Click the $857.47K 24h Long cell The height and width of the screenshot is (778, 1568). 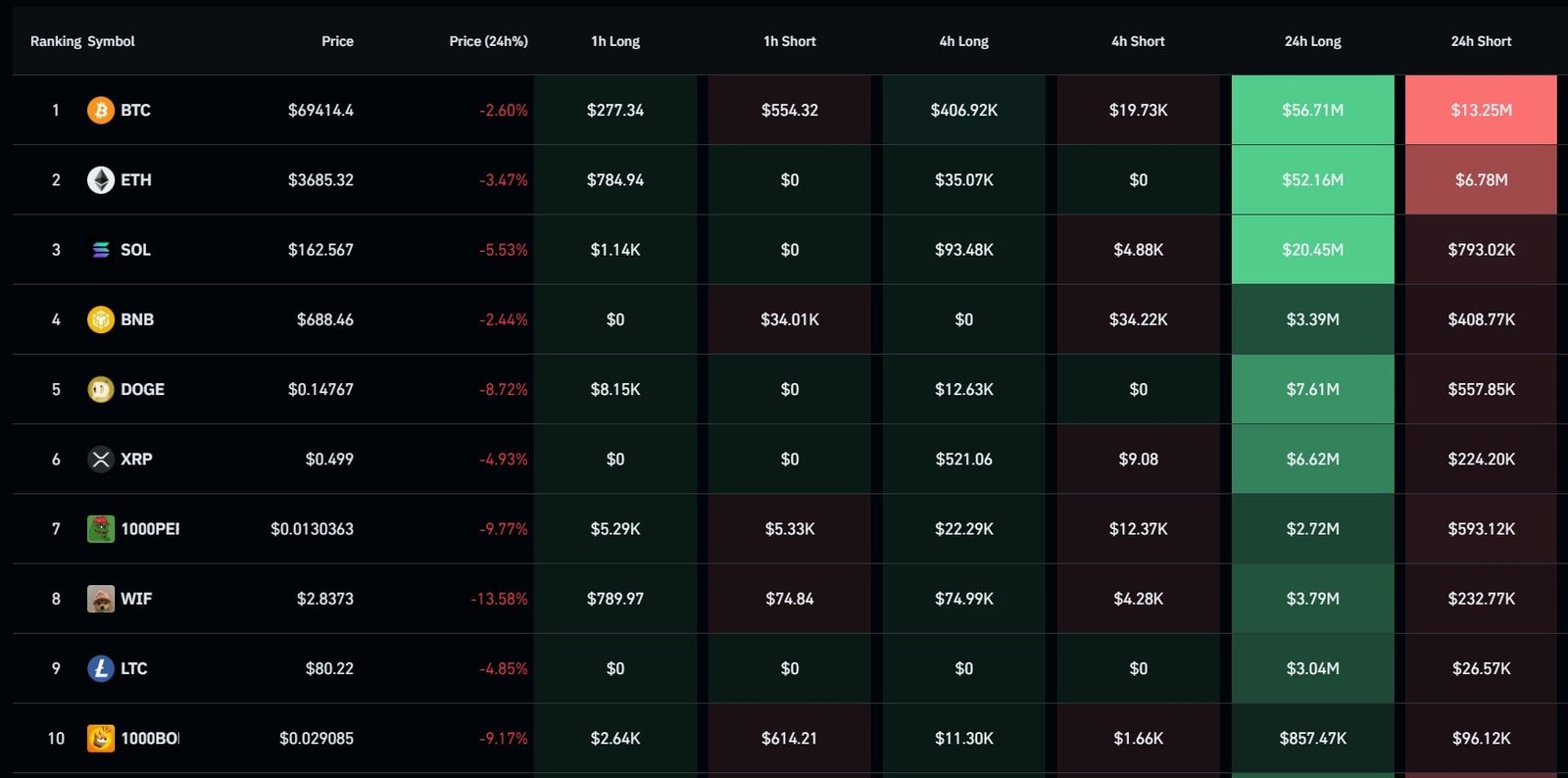click(1313, 738)
